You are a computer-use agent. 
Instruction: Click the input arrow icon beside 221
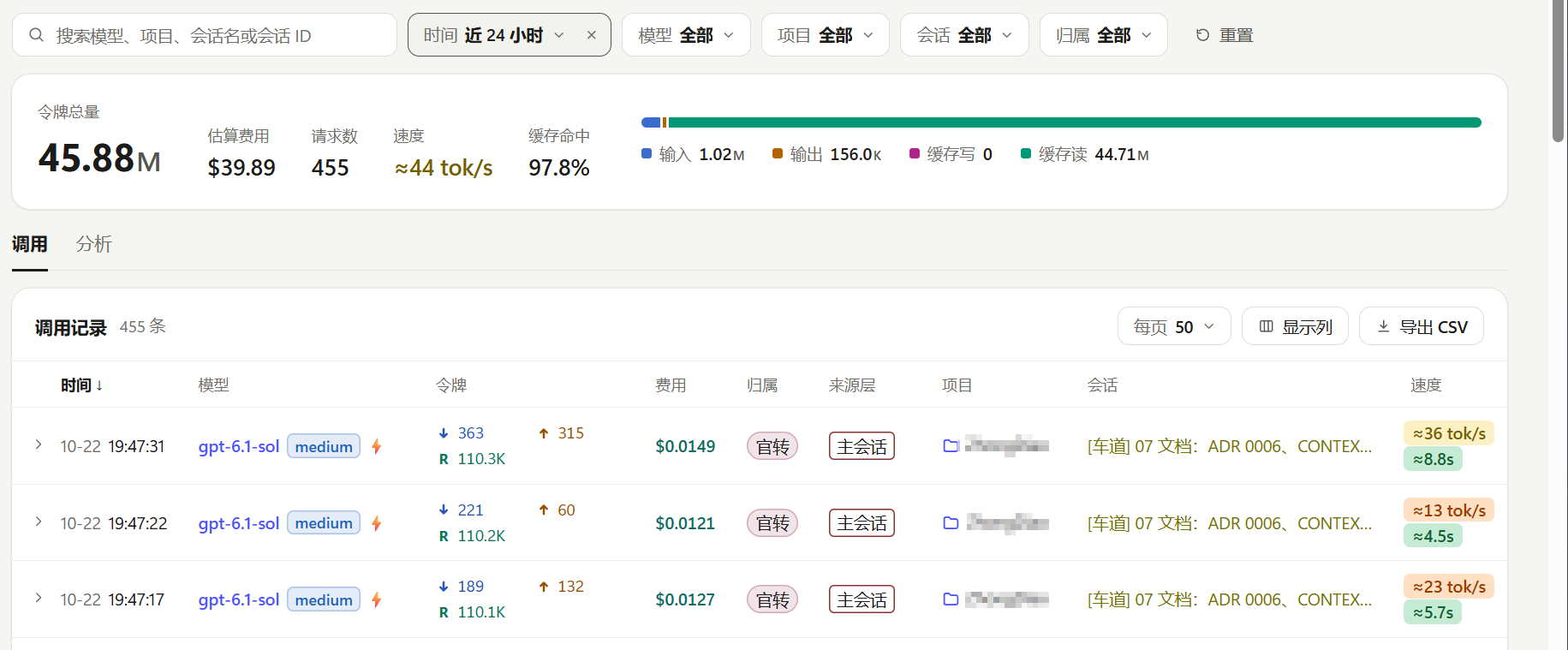pyautogui.click(x=444, y=510)
